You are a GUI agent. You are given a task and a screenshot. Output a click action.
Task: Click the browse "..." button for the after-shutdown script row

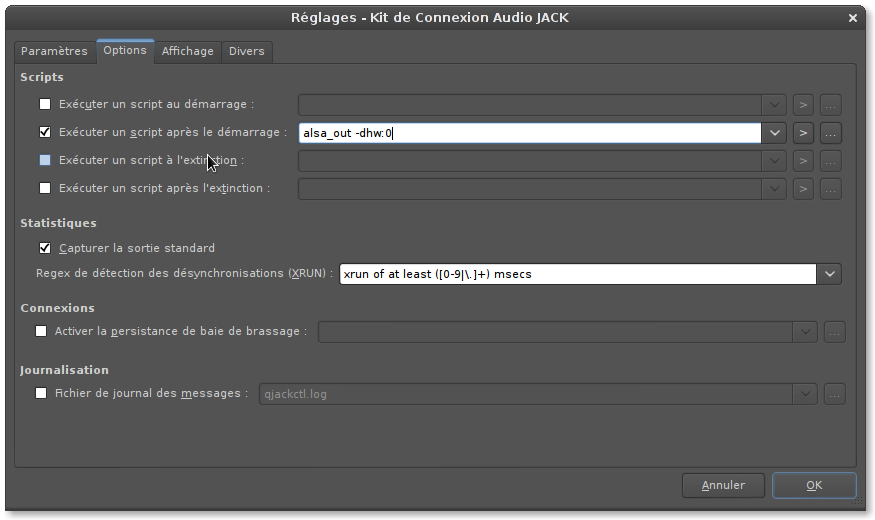point(830,188)
